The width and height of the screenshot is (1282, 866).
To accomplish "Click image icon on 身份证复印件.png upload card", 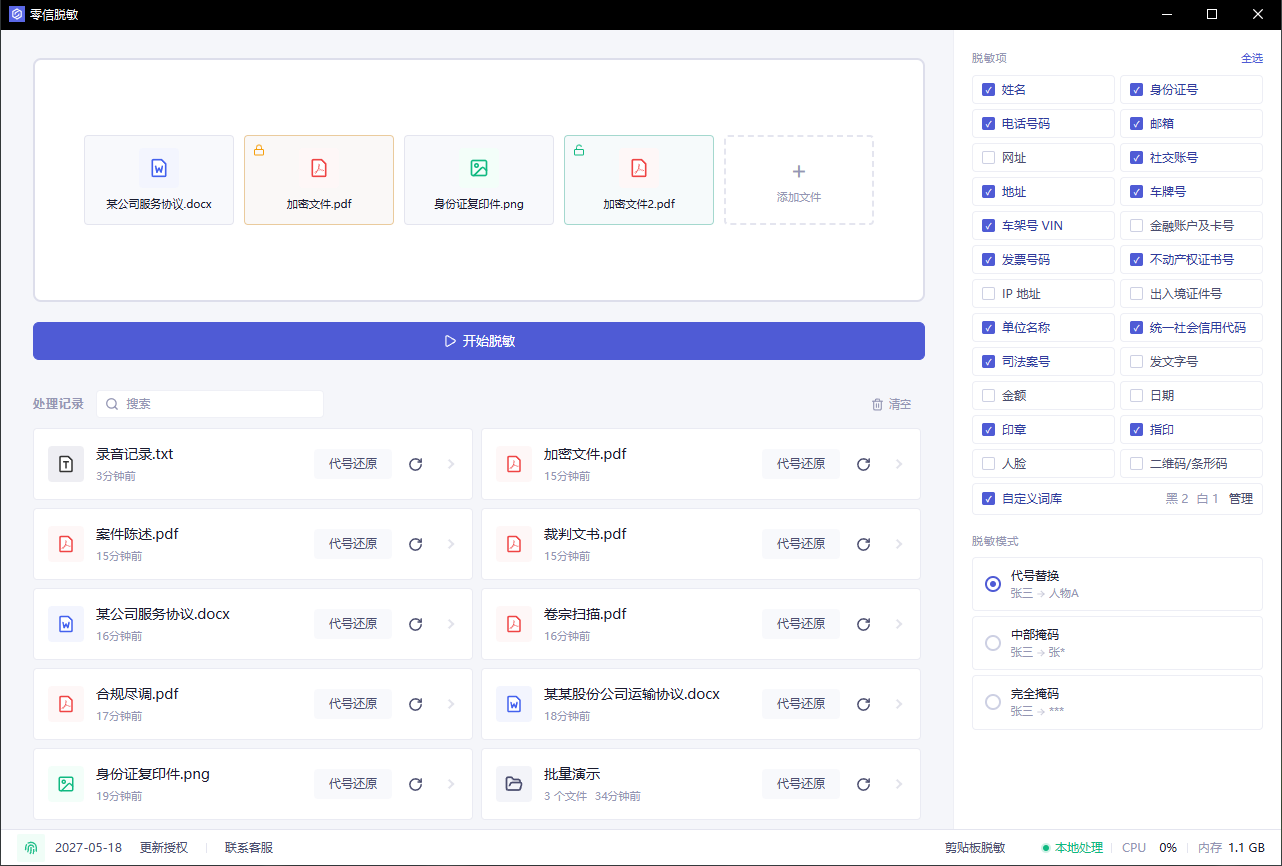I will [479, 168].
